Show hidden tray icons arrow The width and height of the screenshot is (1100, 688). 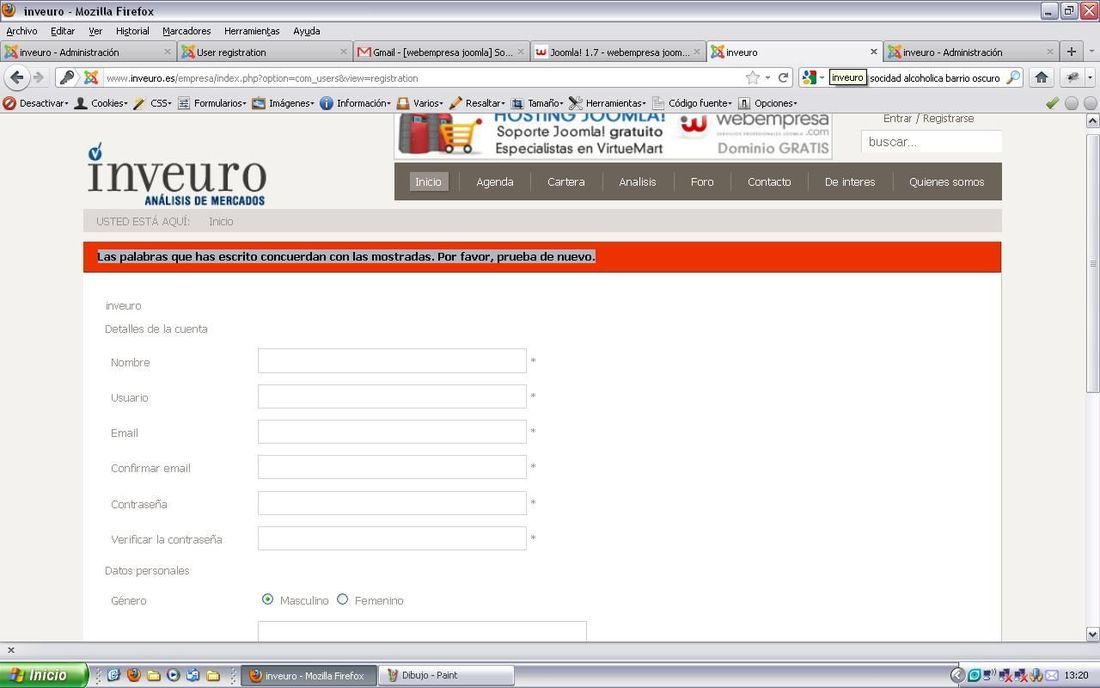[958, 675]
